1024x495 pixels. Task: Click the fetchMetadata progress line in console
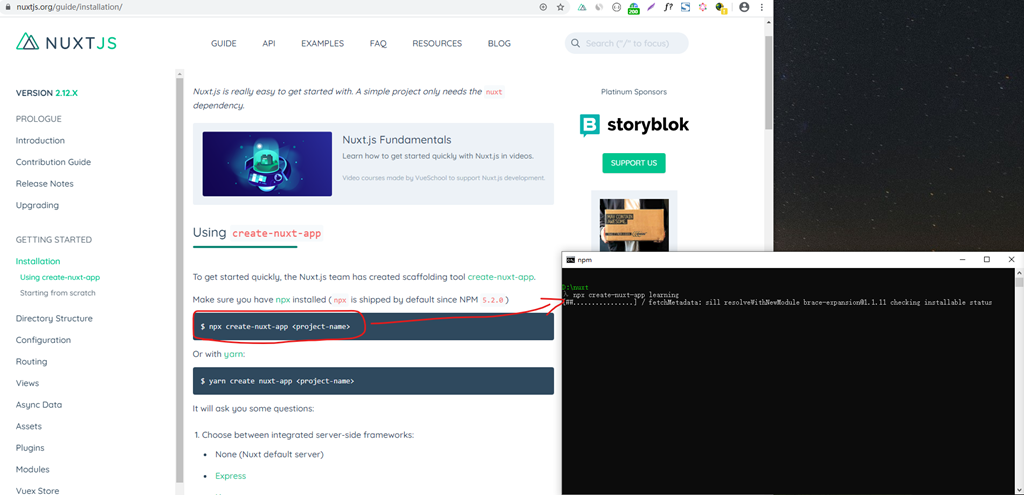pyautogui.click(x=777, y=303)
